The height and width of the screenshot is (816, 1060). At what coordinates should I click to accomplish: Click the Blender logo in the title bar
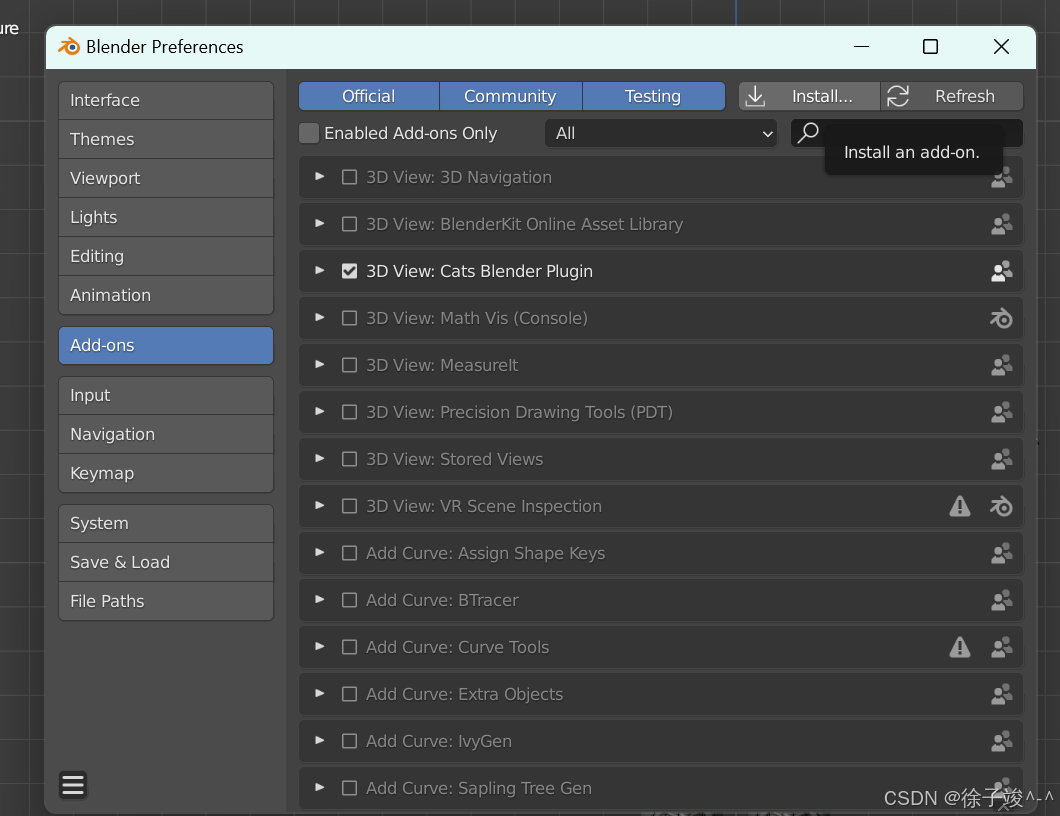69,47
